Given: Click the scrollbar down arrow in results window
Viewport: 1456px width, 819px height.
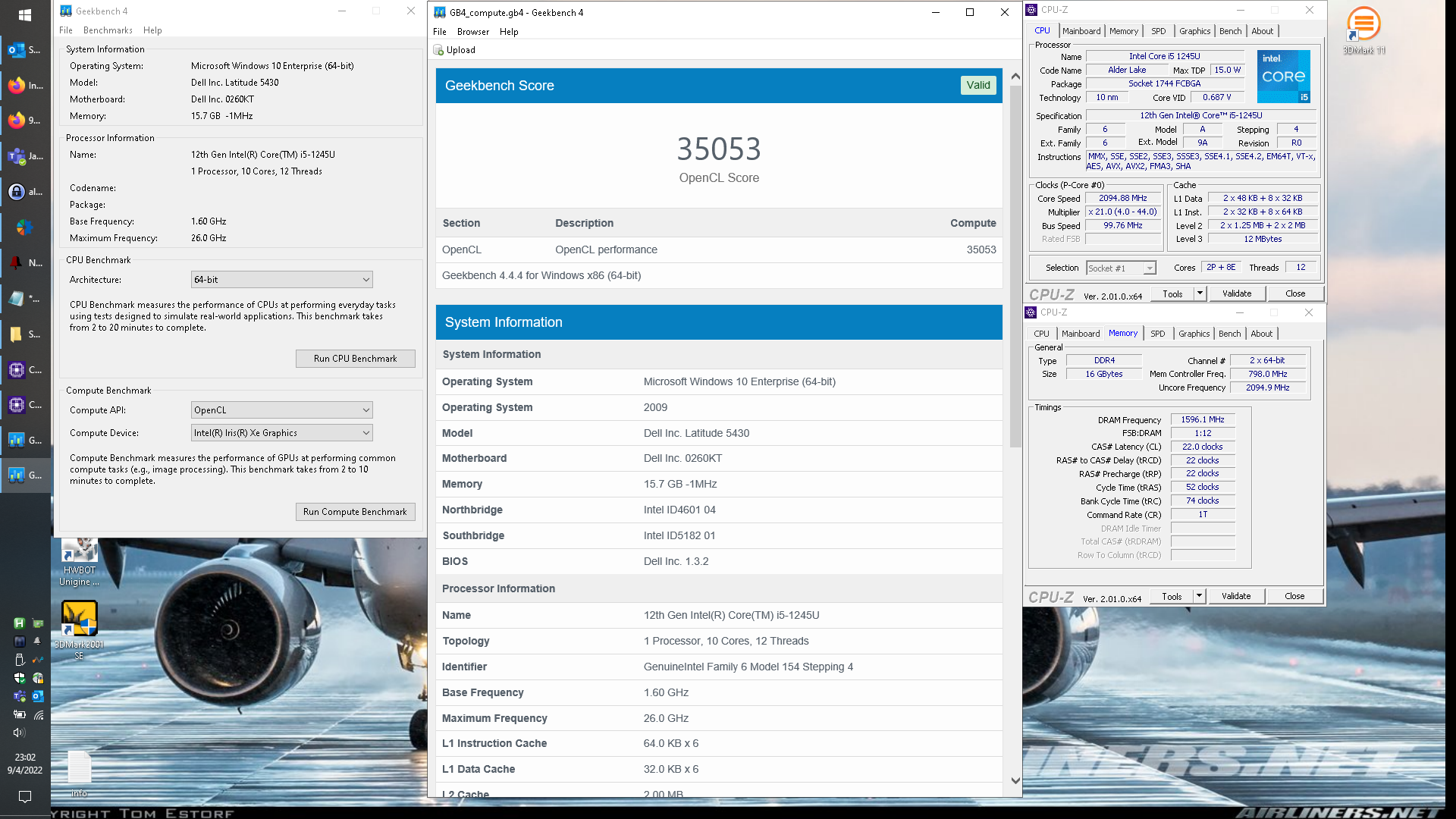Looking at the screenshot, I should click(1015, 780).
